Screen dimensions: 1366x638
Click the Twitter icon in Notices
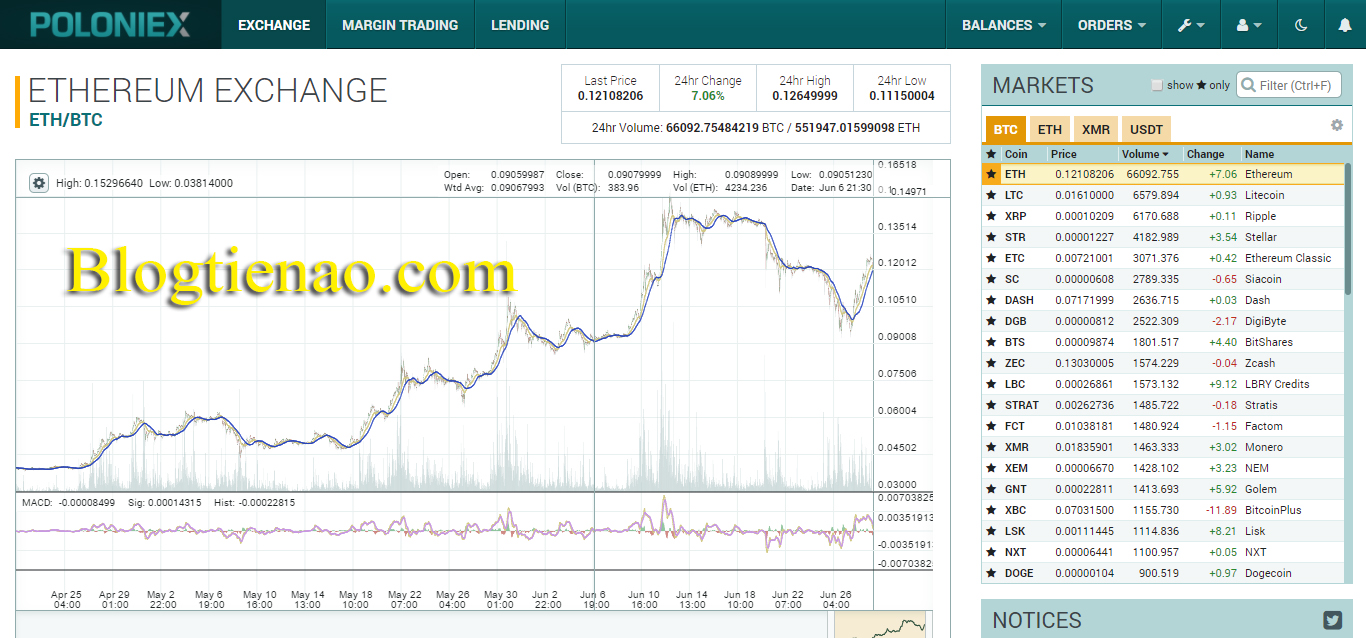pyautogui.click(x=1332, y=620)
